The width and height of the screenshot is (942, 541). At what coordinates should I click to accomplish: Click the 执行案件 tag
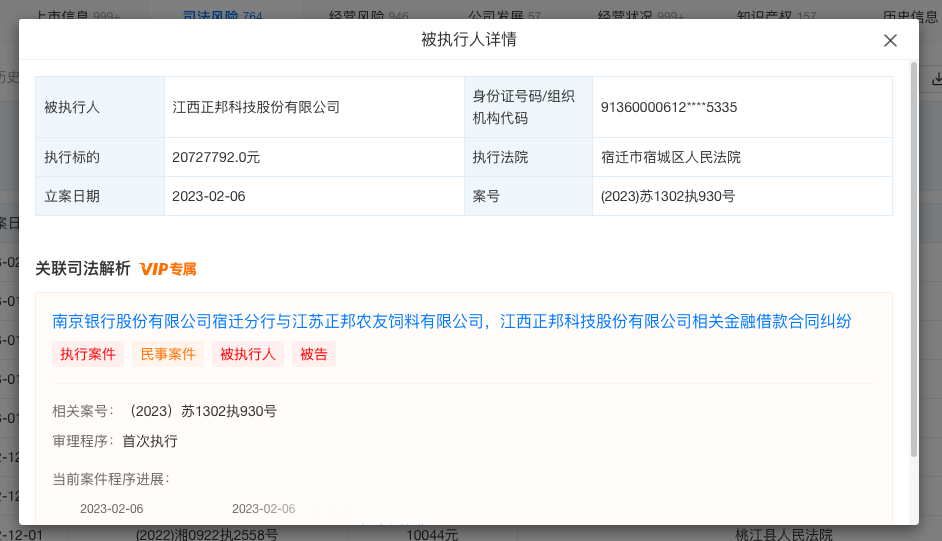click(x=88, y=354)
